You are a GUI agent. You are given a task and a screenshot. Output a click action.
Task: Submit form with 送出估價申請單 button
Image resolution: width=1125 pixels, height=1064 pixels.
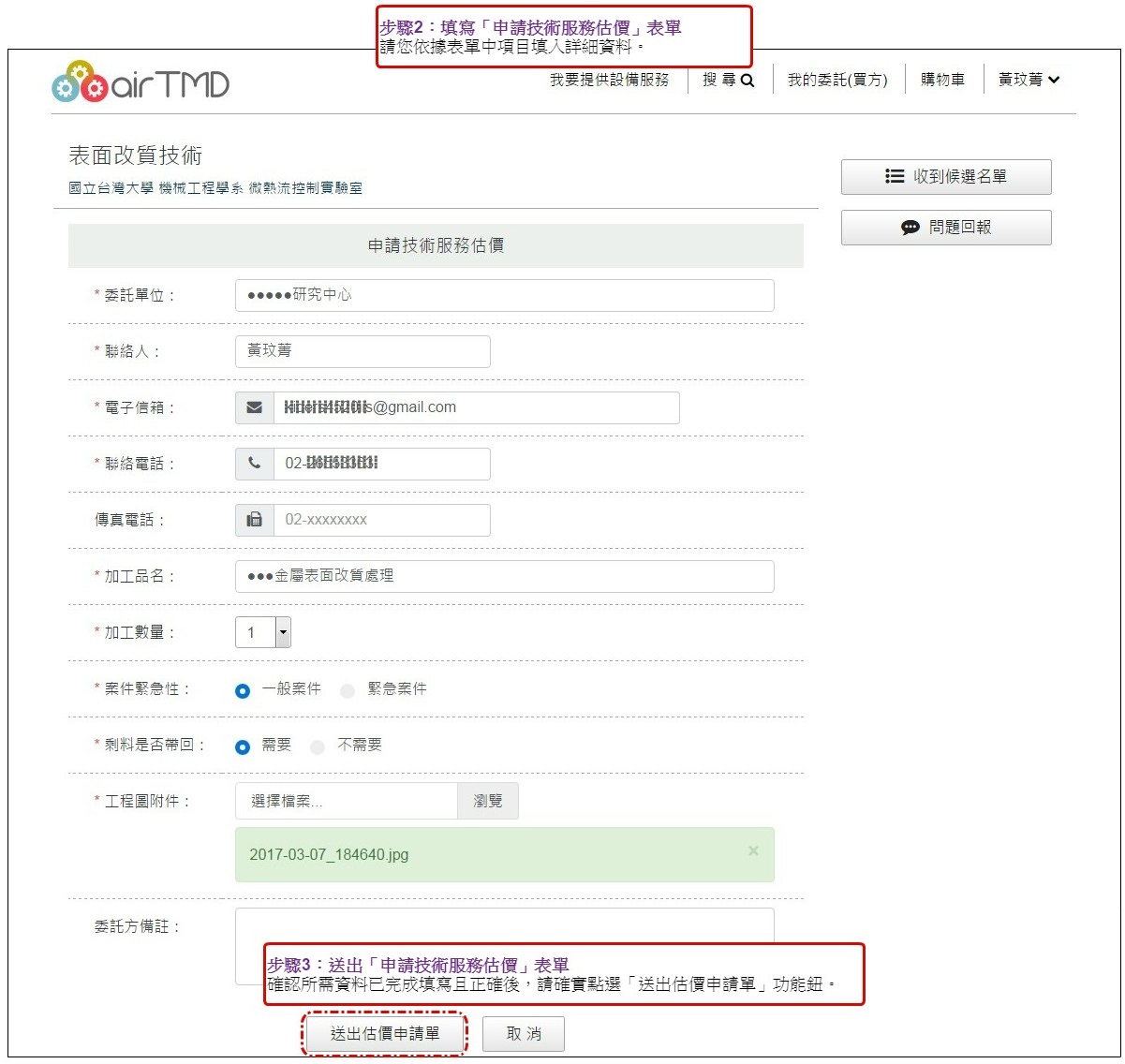pyautogui.click(x=384, y=1033)
